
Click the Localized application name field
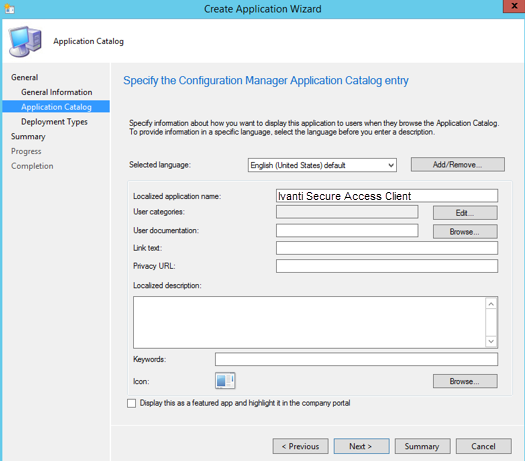coord(387,196)
